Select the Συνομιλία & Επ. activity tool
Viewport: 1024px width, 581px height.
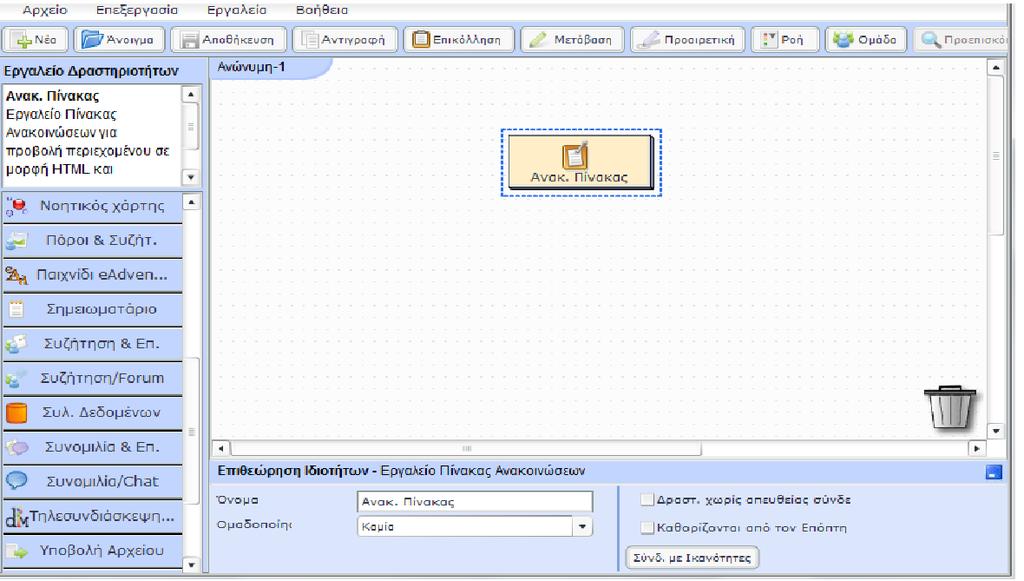(92, 447)
